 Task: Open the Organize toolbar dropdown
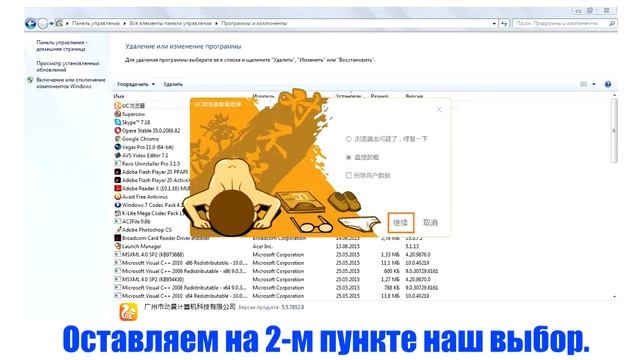click(136, 84)
